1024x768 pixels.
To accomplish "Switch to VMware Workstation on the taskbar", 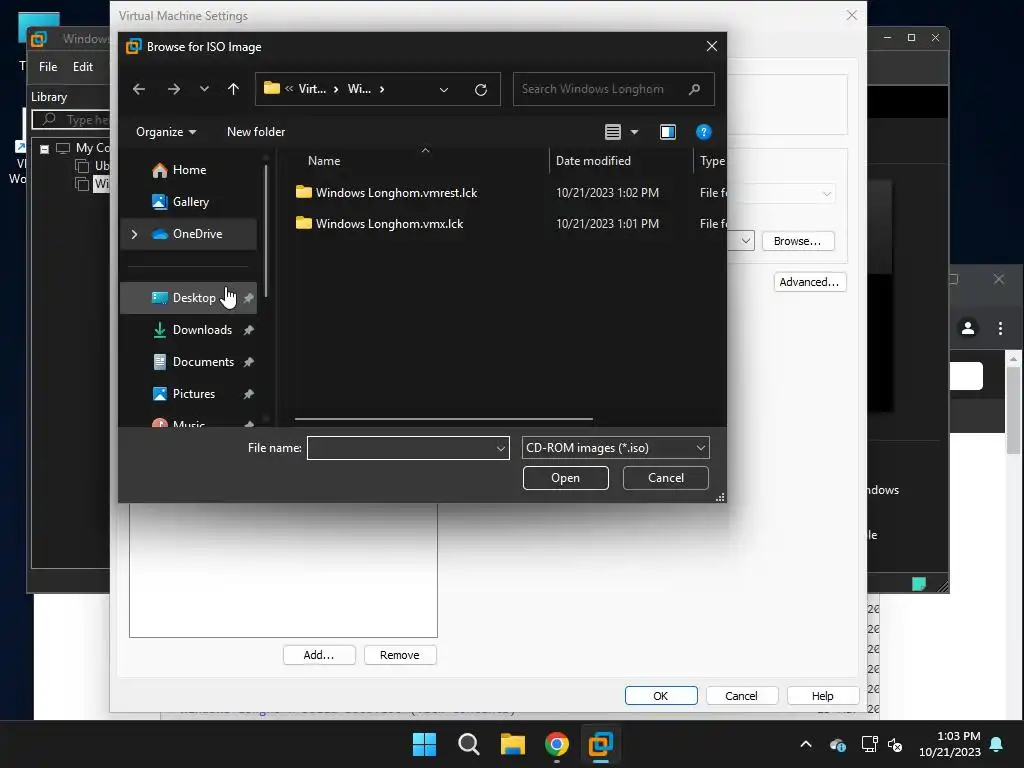I will point(600,744).
